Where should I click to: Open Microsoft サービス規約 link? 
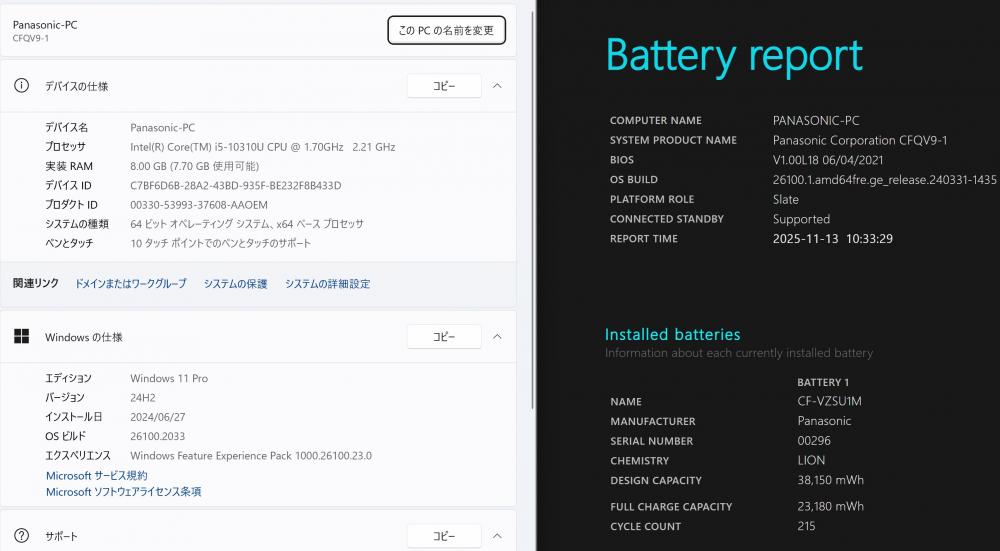96,476
